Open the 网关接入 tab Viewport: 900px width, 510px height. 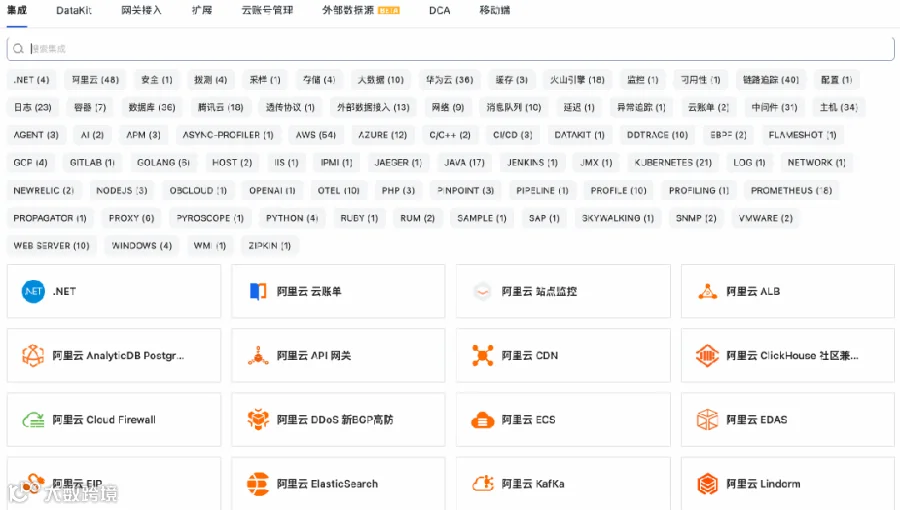pyautogui.click(x=141, y=10)
